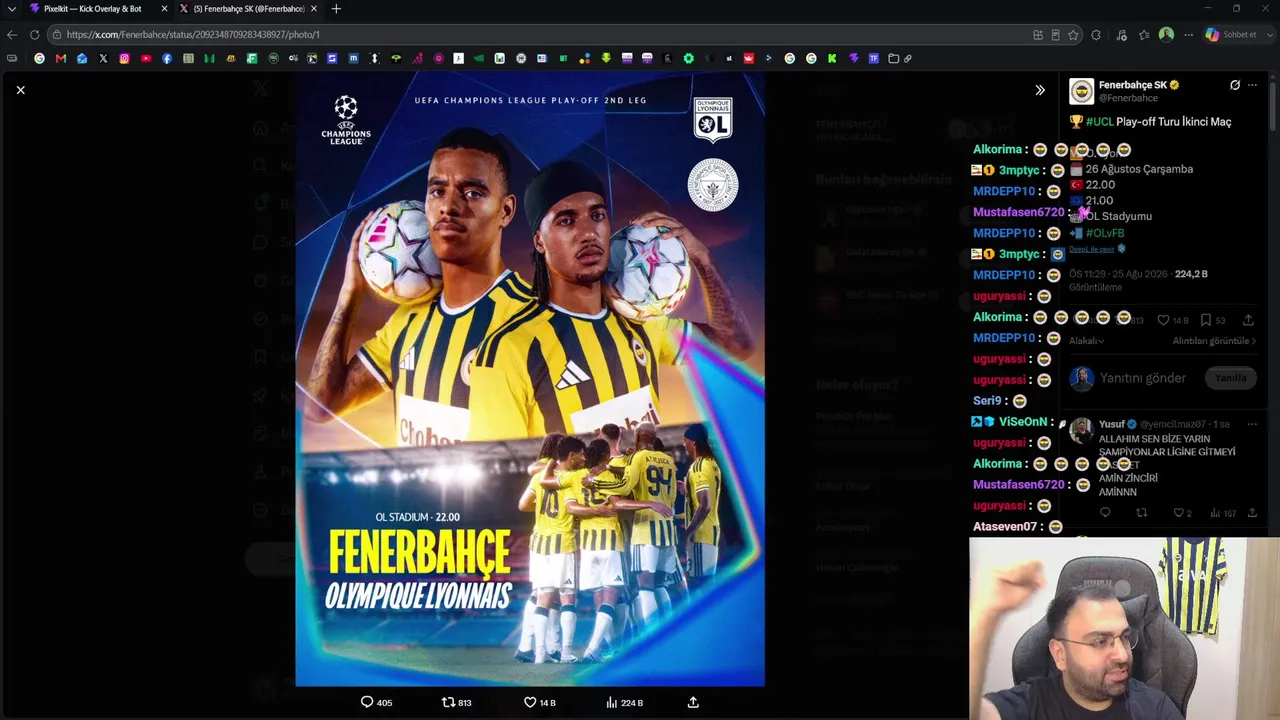The image size is (1280, 720).
Task: View analytics icon showing 224 B
Action: (624, 702)
